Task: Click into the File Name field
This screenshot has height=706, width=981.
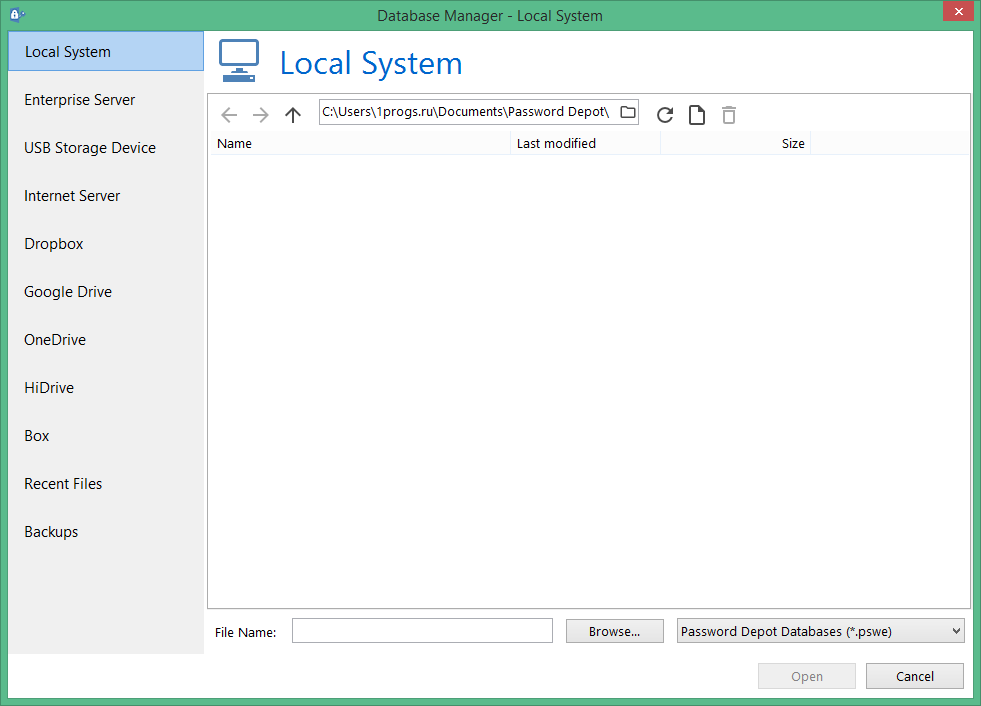Action: (x=422, y=631)
